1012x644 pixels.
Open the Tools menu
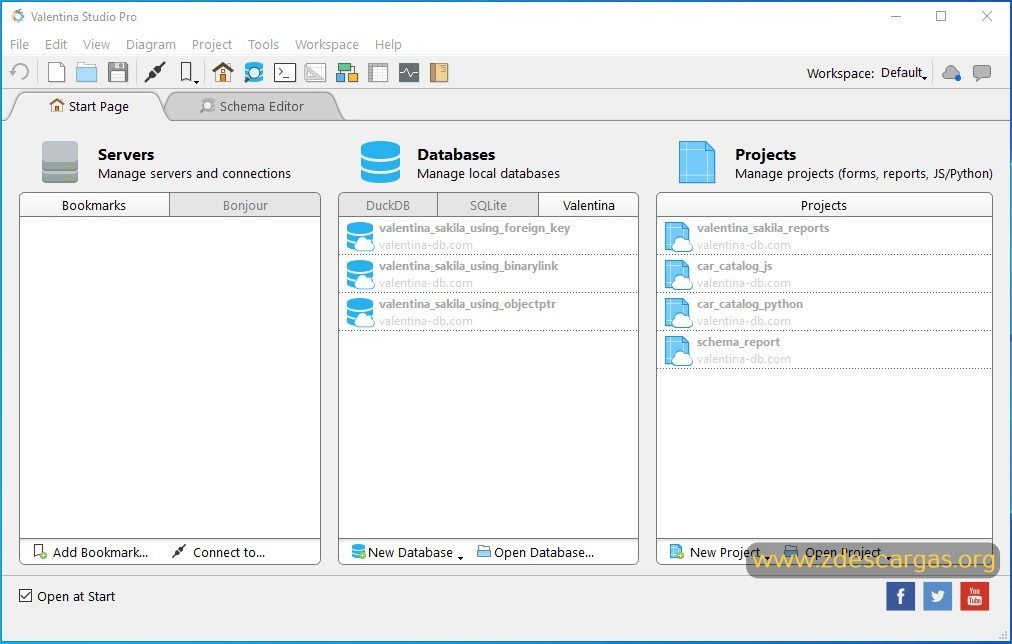[x=263, y=45]
